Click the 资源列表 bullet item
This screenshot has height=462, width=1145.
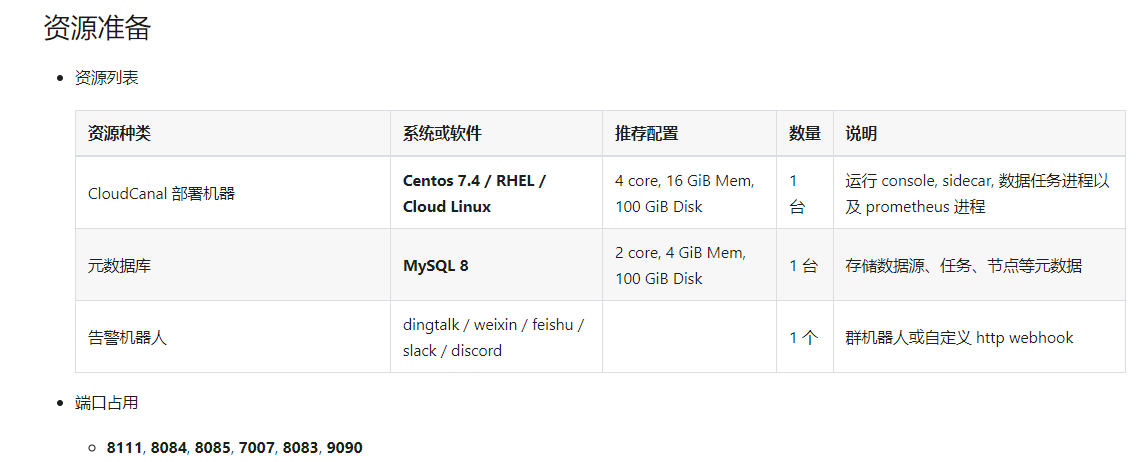(x=107, y=78)
